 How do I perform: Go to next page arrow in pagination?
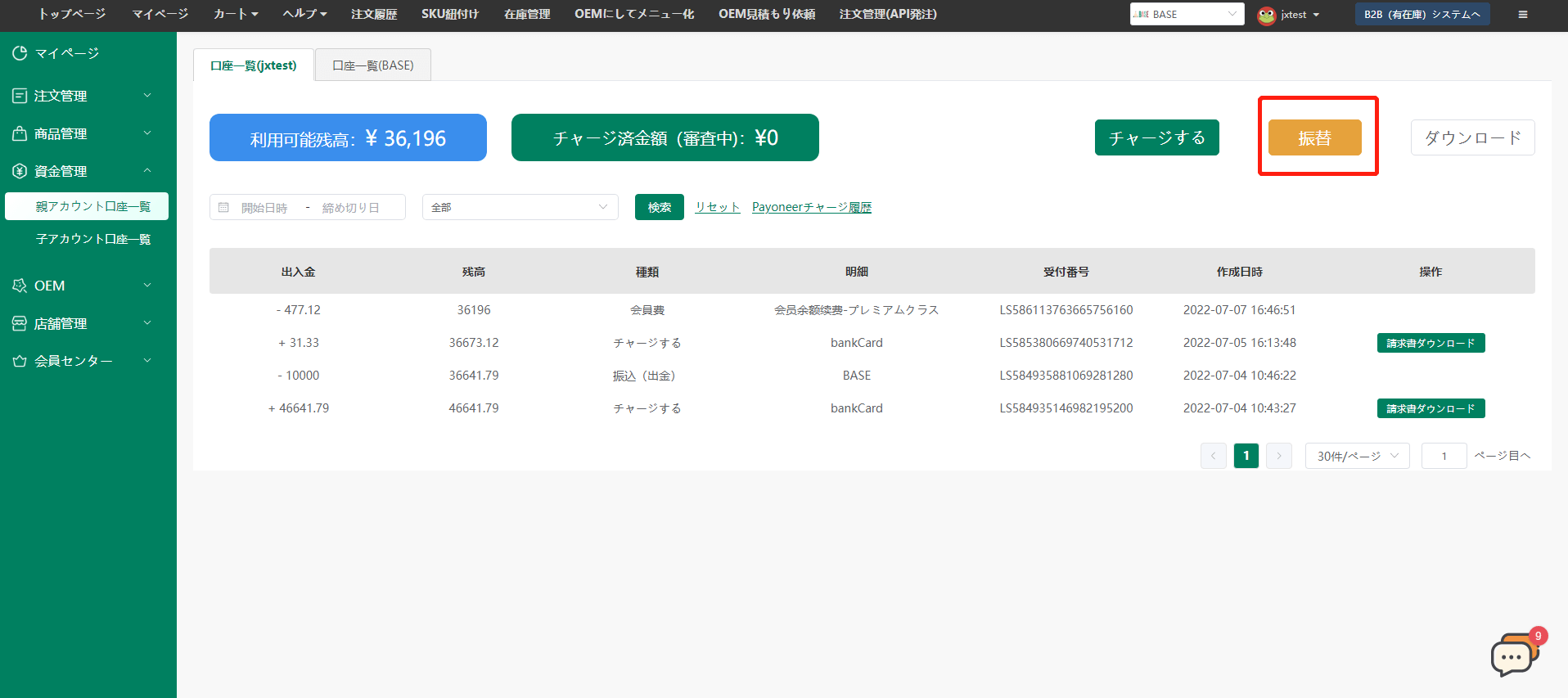(x=1279, y=456)
